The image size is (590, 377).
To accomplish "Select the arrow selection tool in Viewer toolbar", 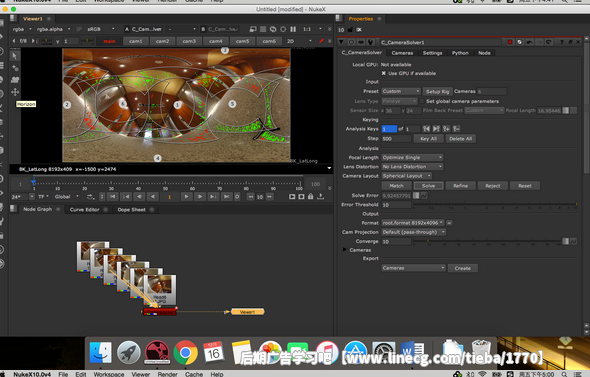I will pos(15,56).
